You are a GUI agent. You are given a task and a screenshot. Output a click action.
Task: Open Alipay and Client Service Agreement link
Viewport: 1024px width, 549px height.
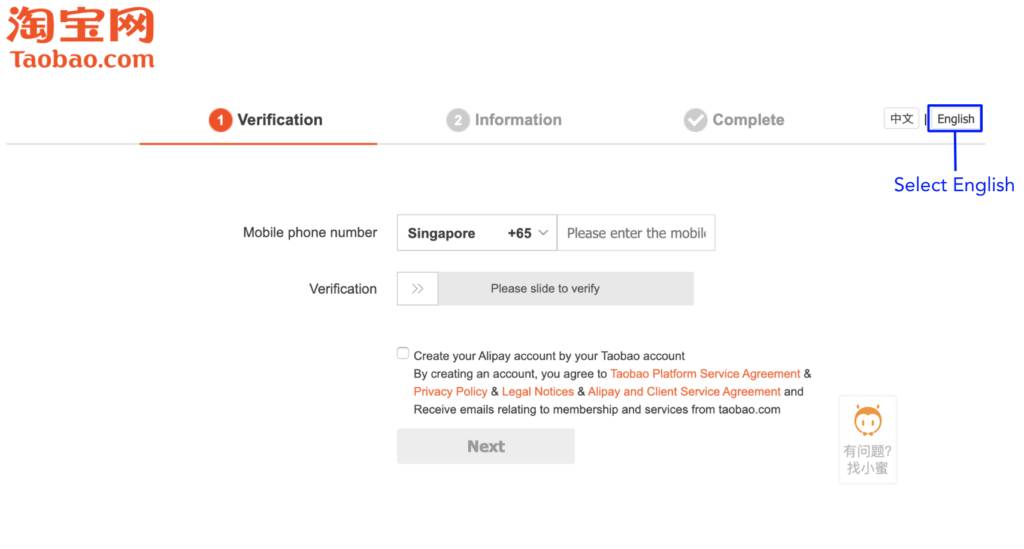pyautogui.click(x=684, y=392)
